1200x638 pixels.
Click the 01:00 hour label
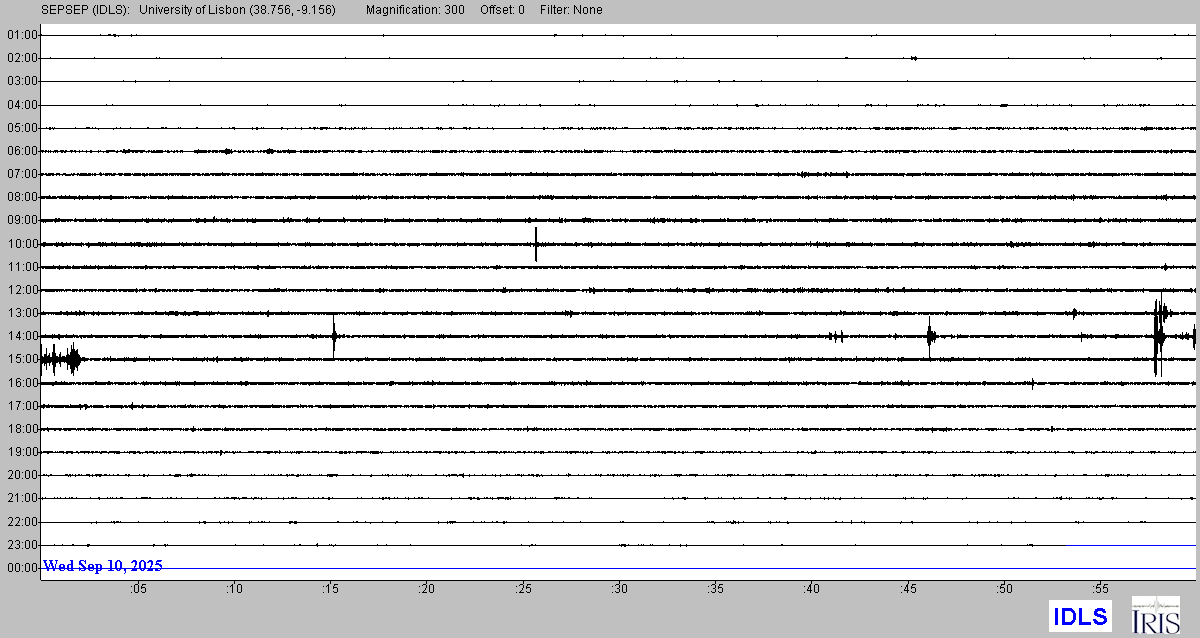click(x=22, y=35)
